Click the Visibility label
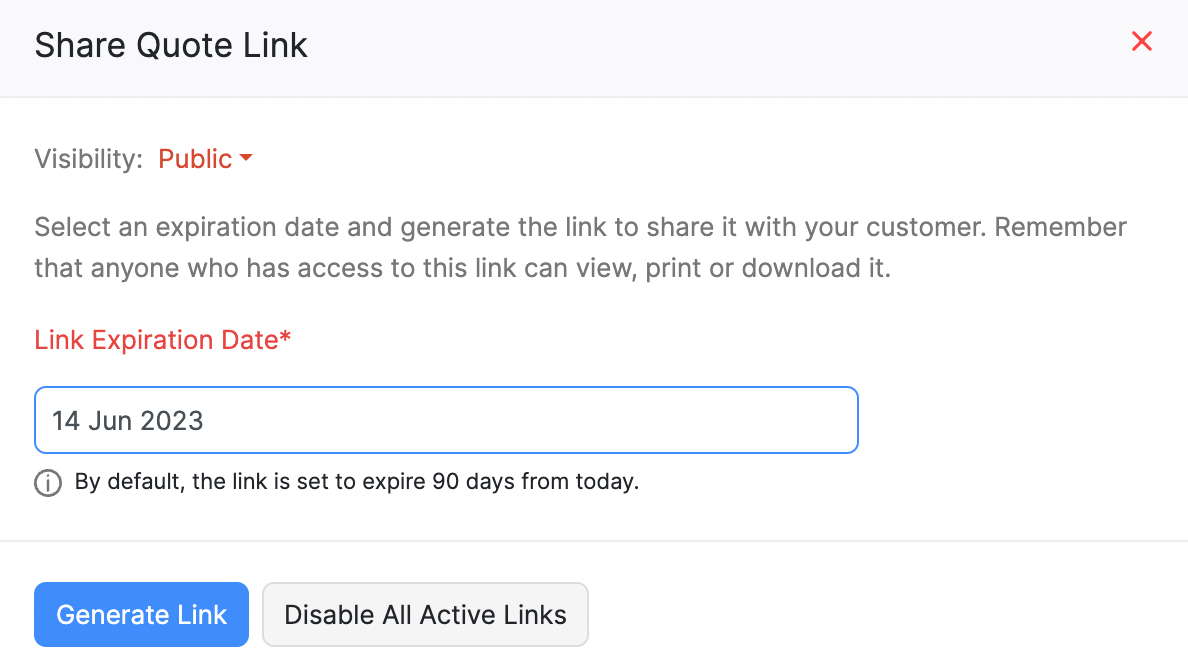Image resolution: width=1188 pixels, height=666 pixels. (89, 159)
